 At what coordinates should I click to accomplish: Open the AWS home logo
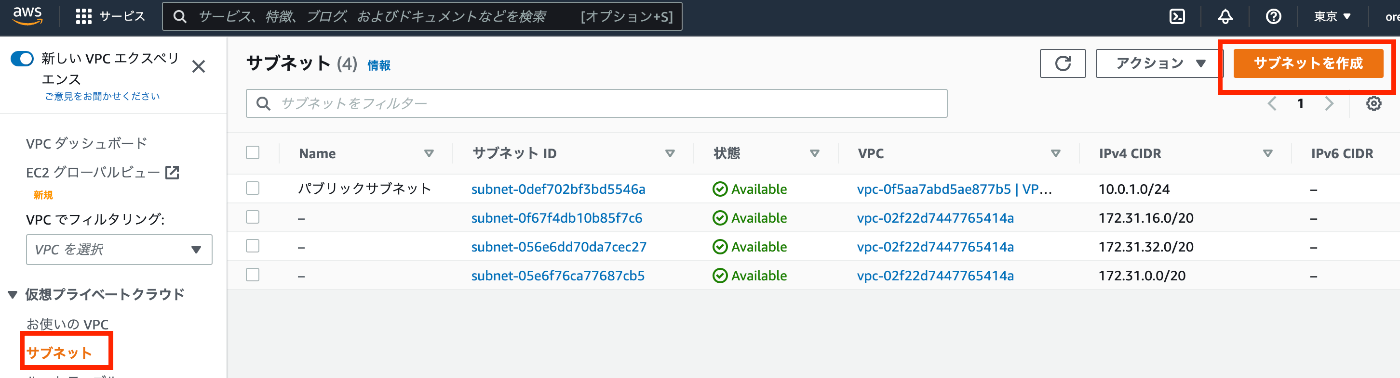27,17
